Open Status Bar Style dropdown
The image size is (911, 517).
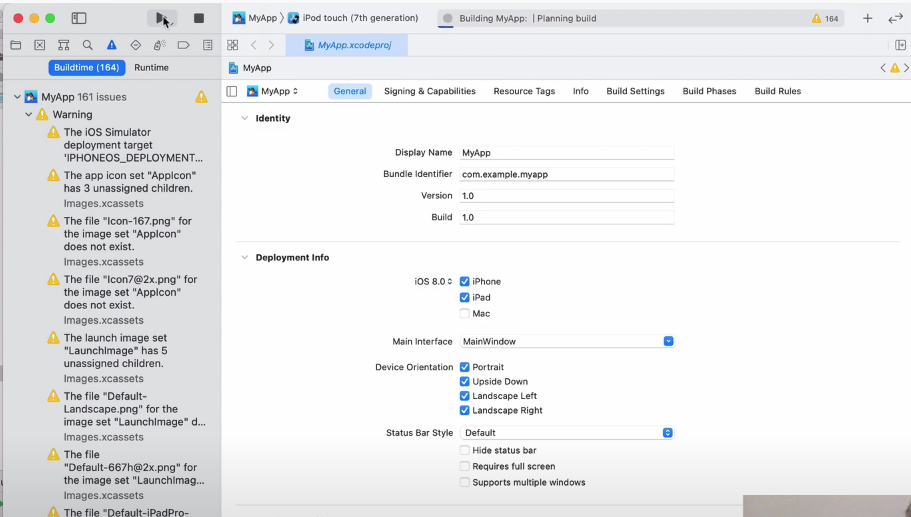[x=566, y=433]
